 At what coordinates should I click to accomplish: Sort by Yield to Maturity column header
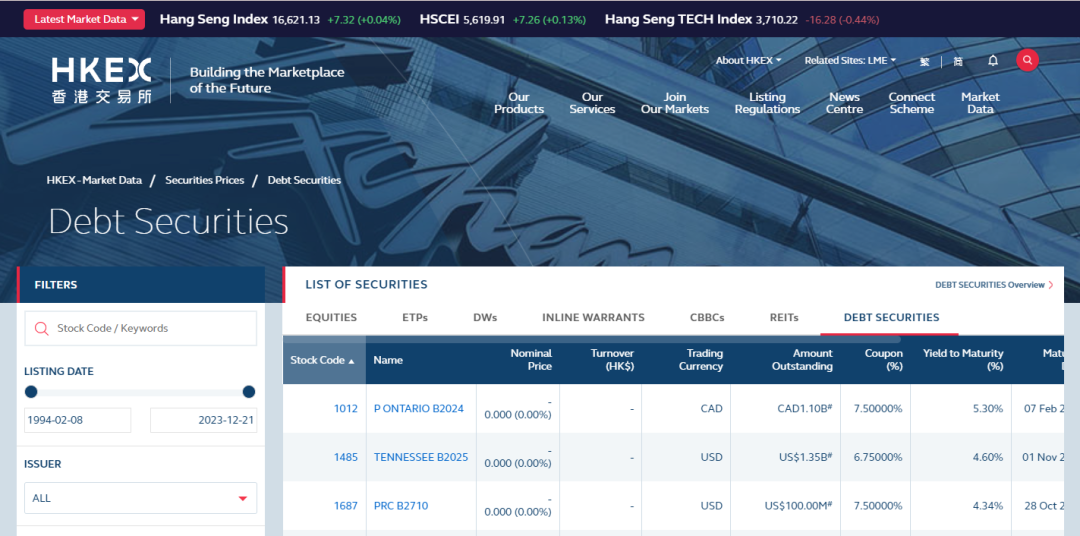(x=963, y=360)
